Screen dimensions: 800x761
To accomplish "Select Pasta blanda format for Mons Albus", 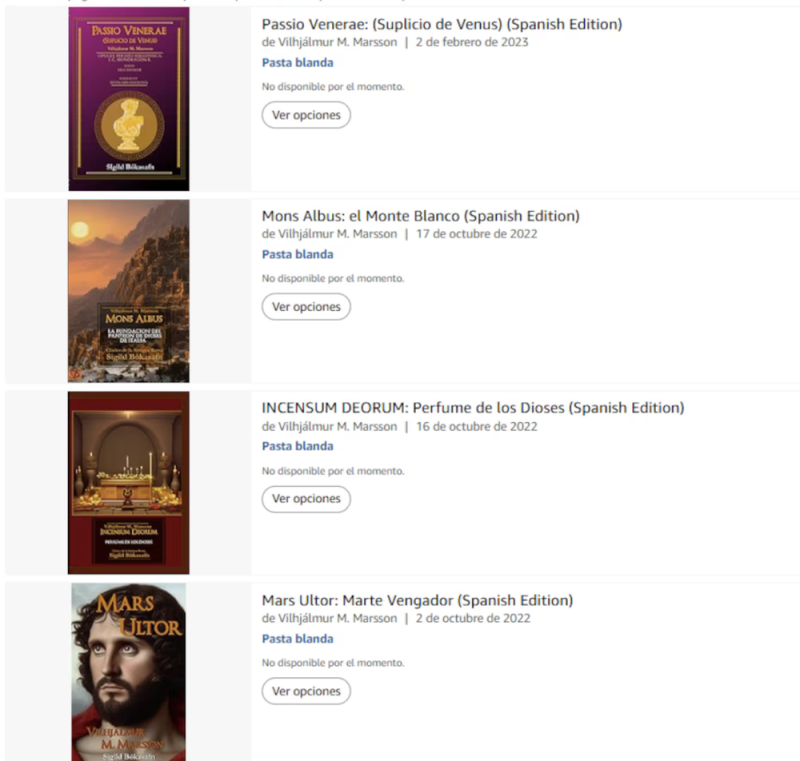I will pyautogui.click(x=297, y=254).
